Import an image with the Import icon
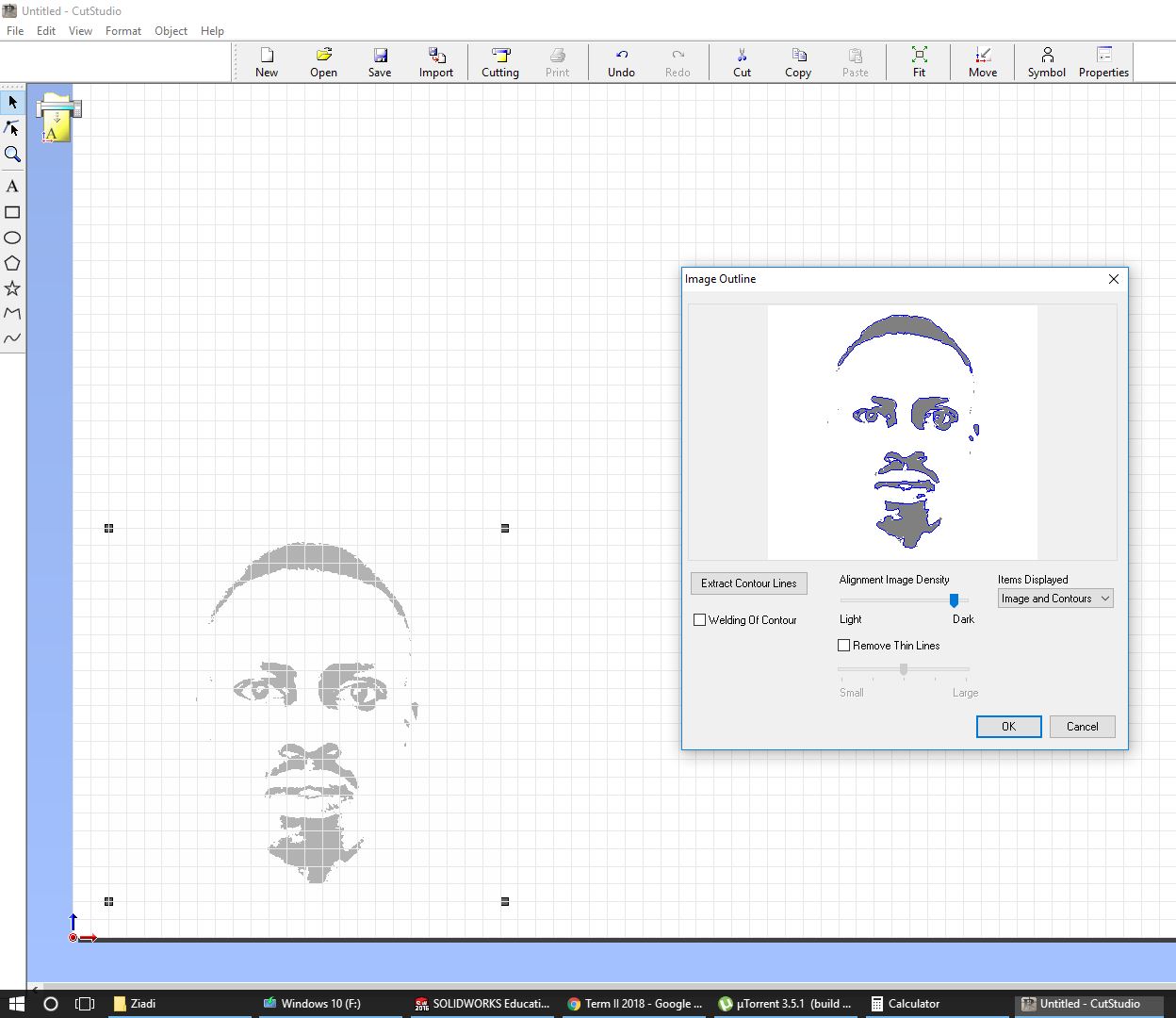Screen dimensions: 1176x1018 436,62
